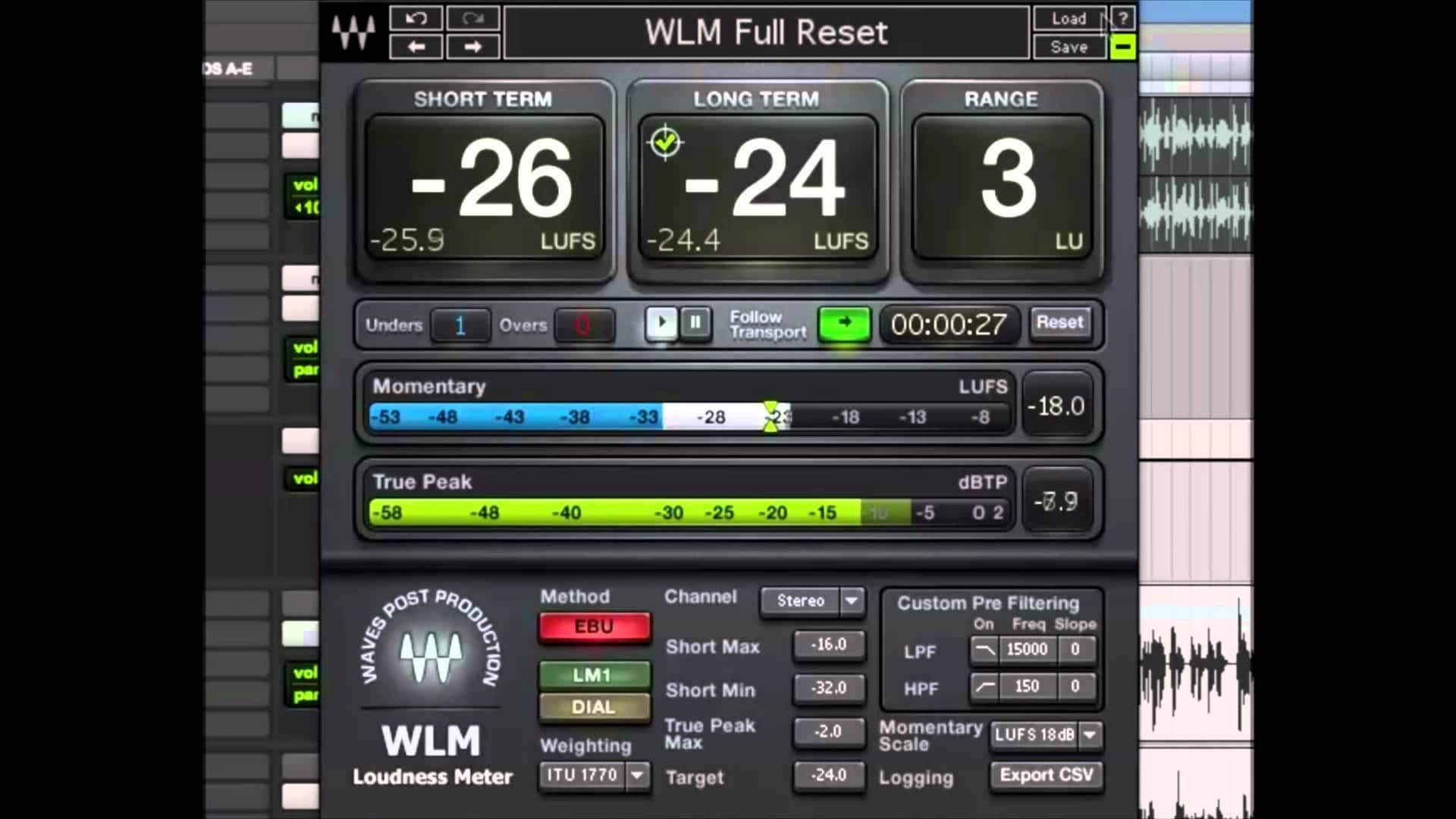Click the Export CSV button
Viewport: 1456px width, 819px height.
click(x=1044, y=774)
